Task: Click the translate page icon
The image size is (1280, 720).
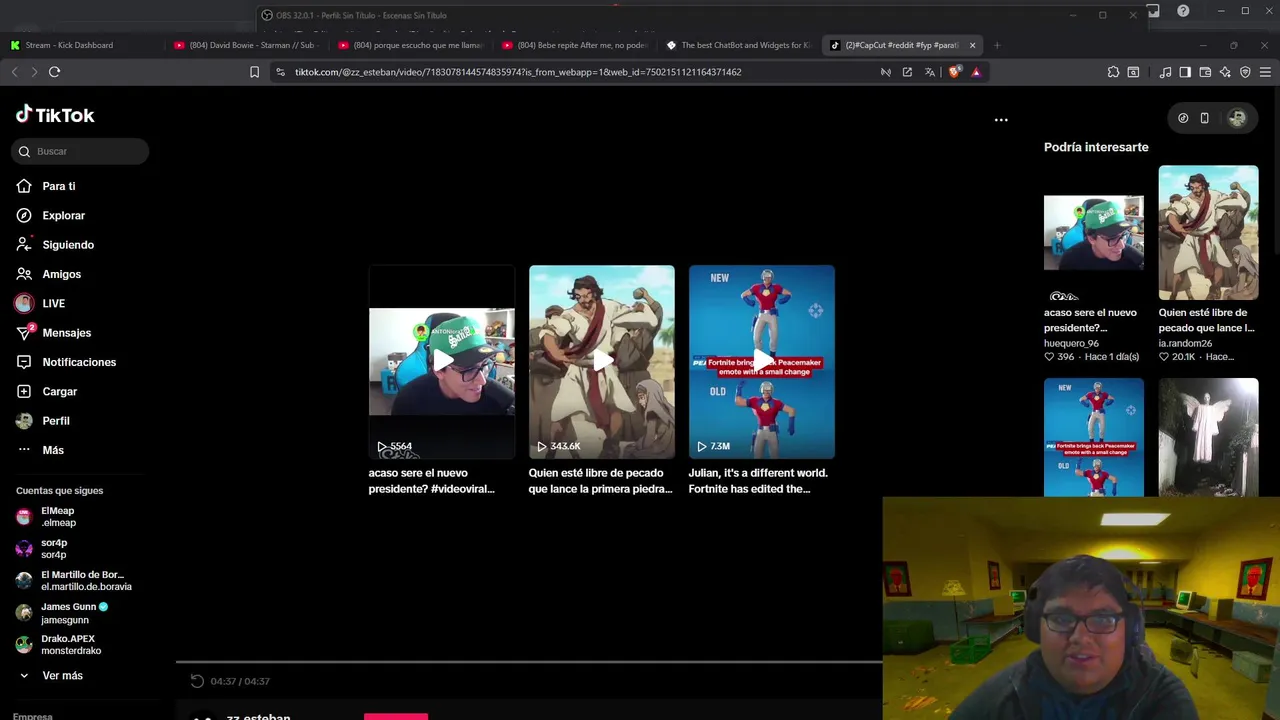Action: pos(930,72)
